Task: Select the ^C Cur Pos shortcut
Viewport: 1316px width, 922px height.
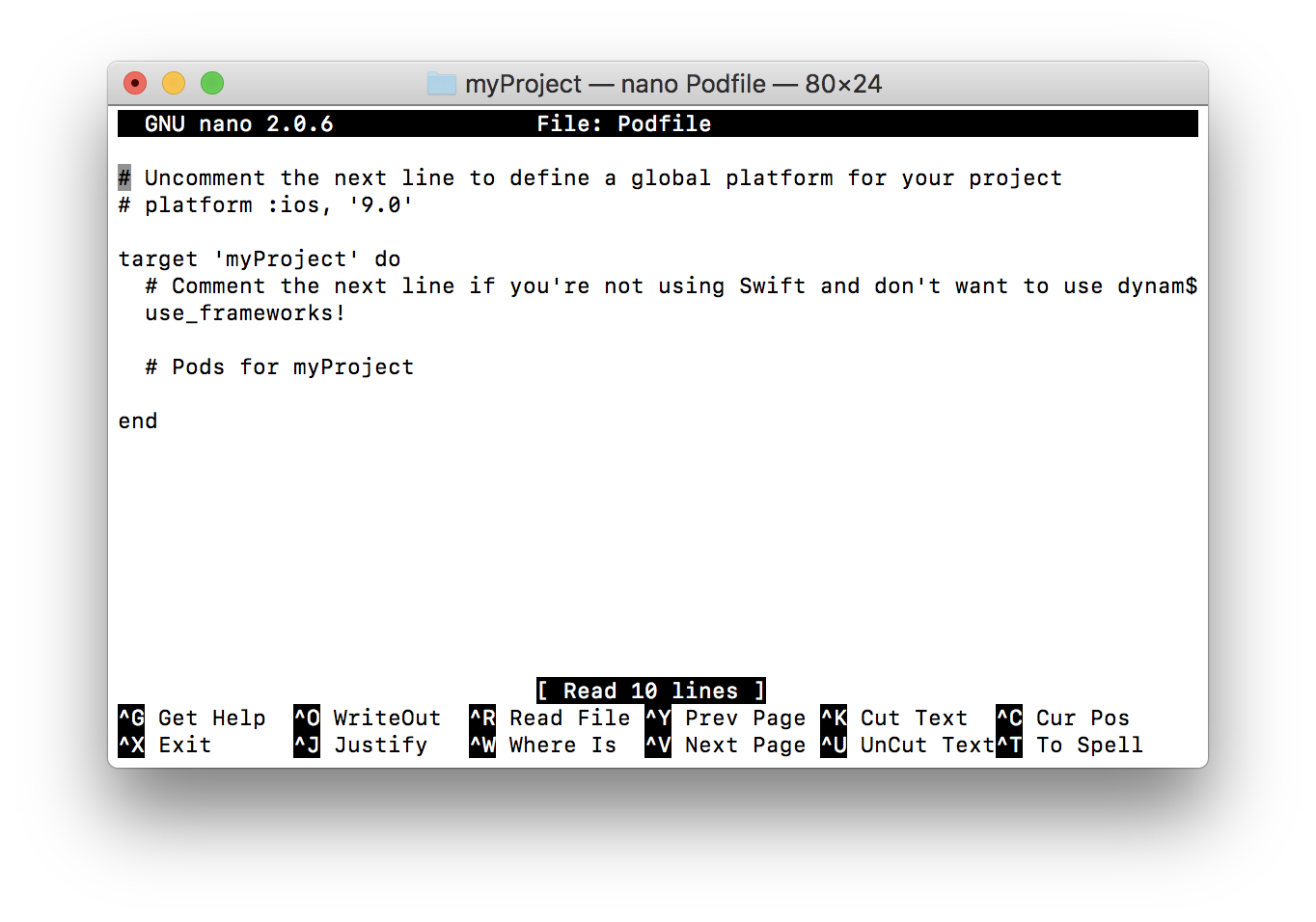Action: [x=1063, y=719]
